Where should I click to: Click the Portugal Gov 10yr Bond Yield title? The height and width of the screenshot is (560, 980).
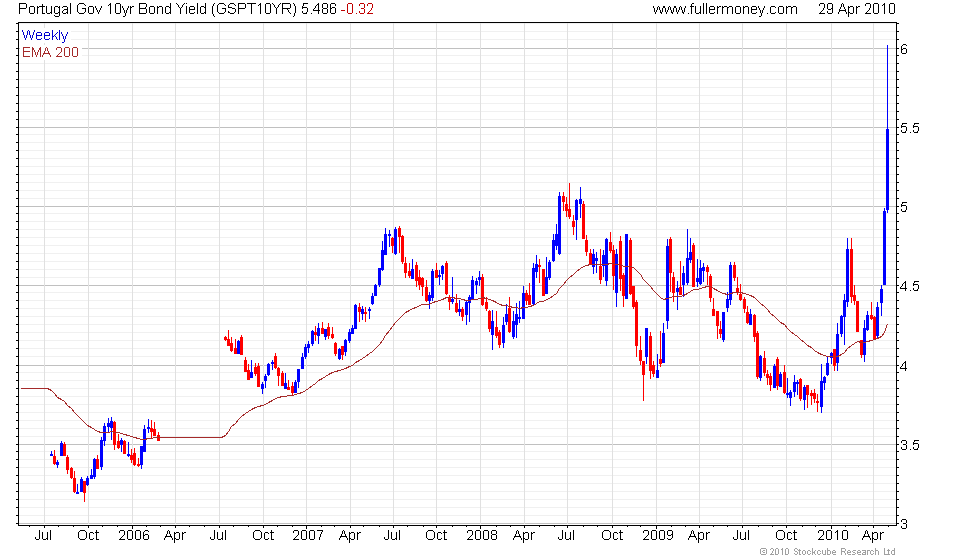[x=158, y=9]
